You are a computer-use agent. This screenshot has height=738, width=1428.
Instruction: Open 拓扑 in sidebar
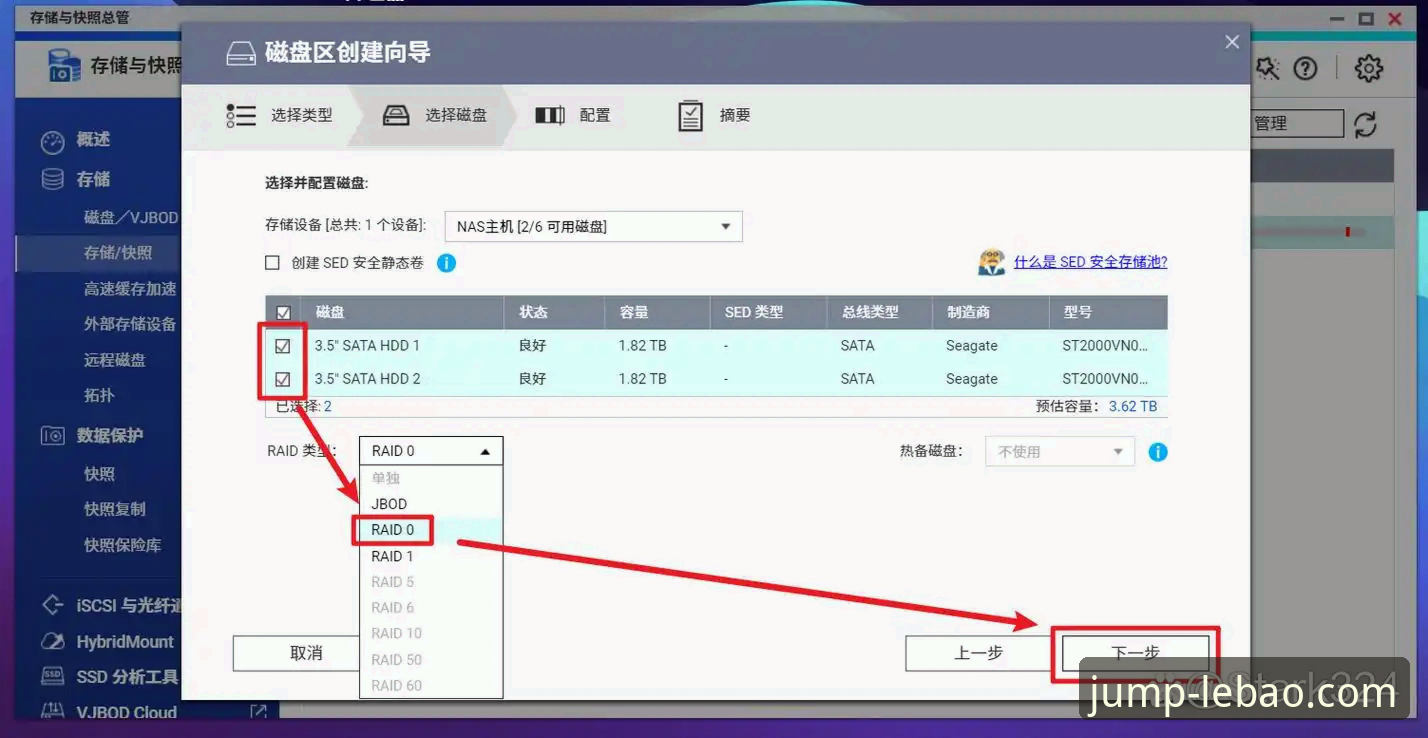point(99,396)
